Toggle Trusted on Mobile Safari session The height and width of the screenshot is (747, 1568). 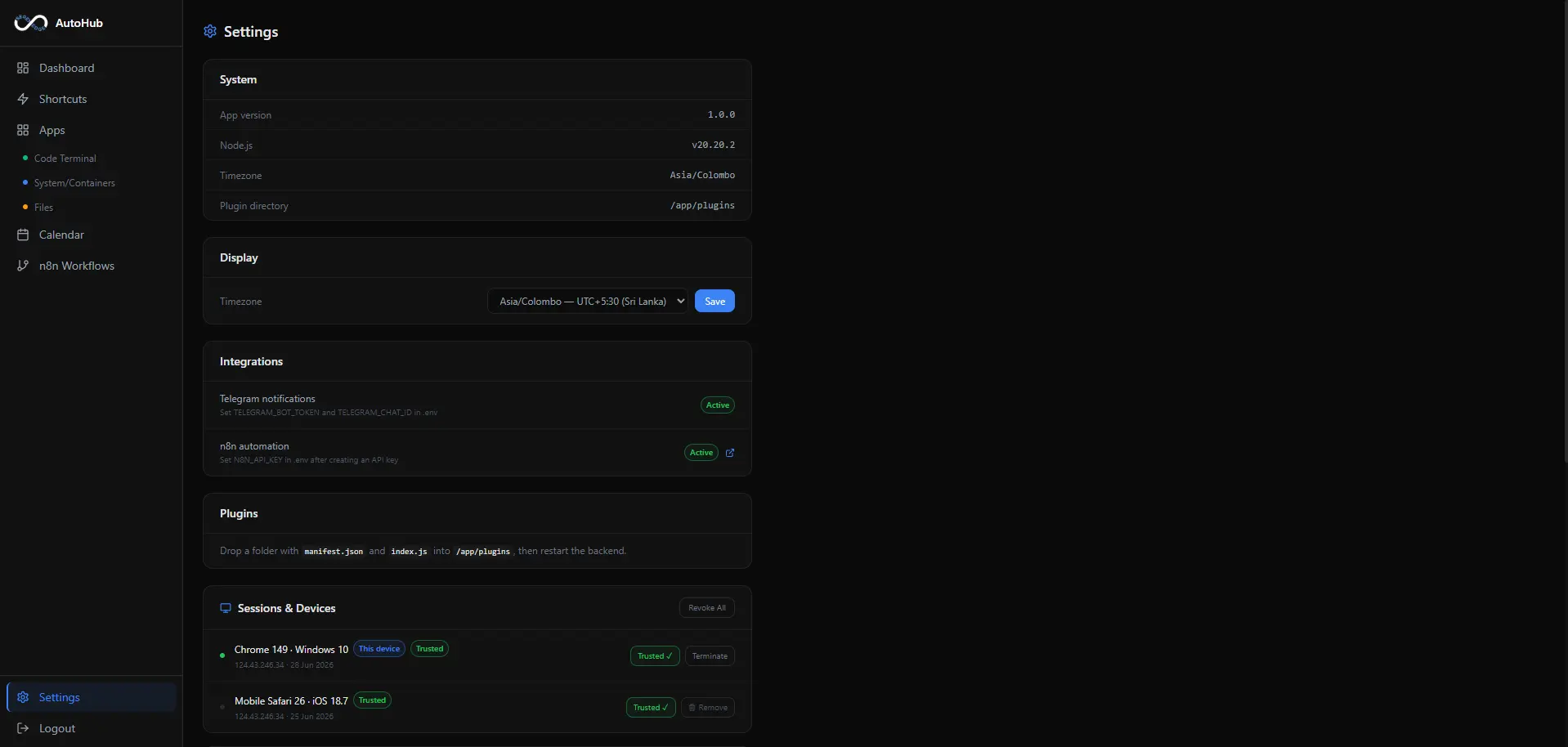(x=651, y=708)
